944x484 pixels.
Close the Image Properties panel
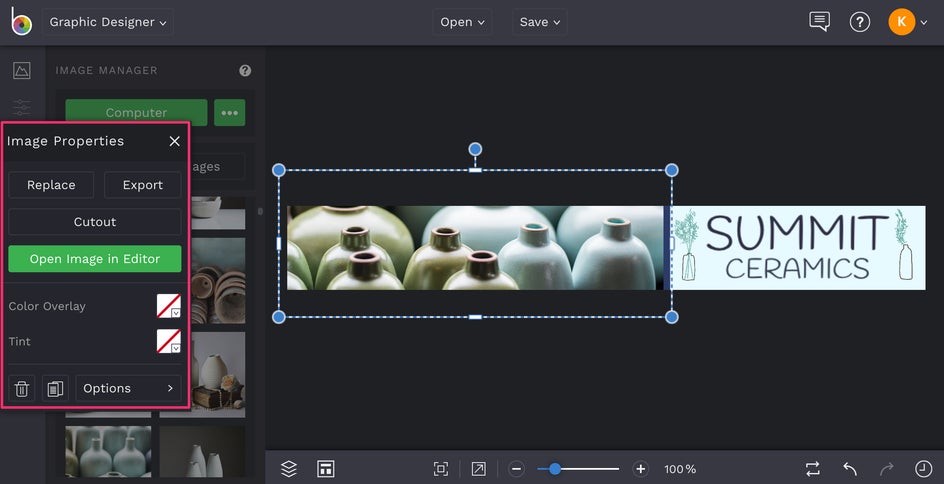pyautogui.click(x=175, y=141)
